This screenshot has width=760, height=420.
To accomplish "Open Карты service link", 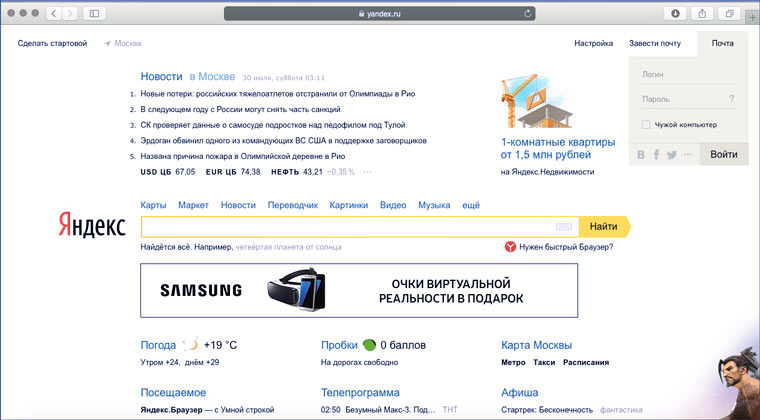I will pyautogui.click(x=153, y=205).
